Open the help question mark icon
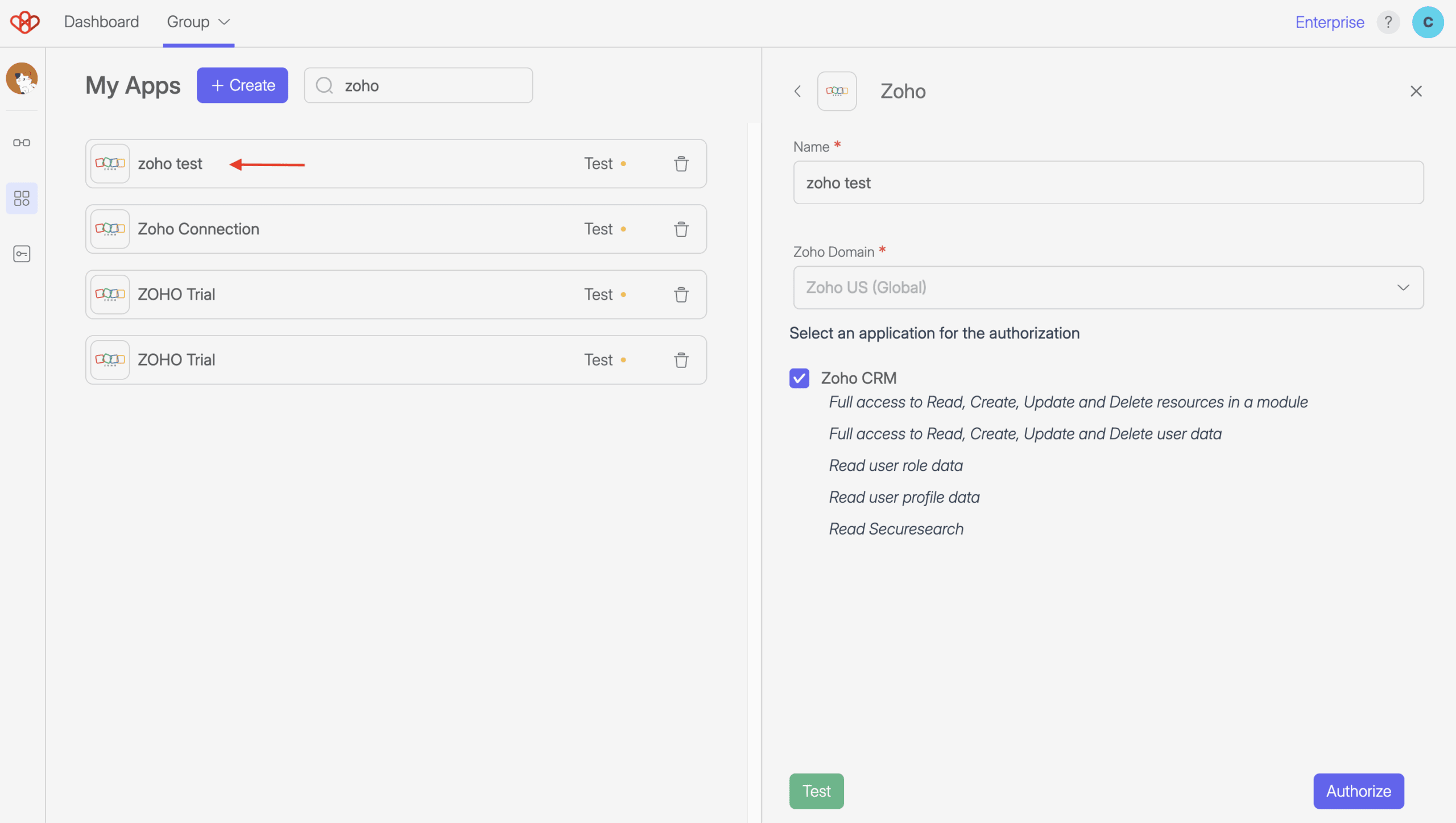The width and height of the screenshot is (1456, 823). [1388, 22]
